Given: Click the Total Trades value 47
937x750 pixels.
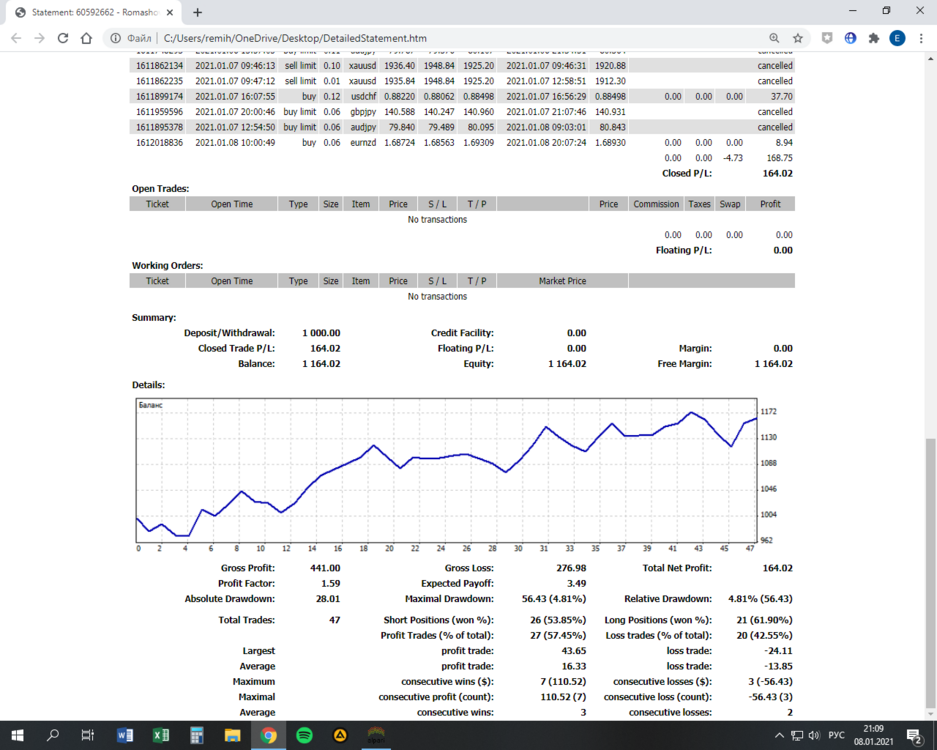Looking at the screenshot, I should (335, 620).
